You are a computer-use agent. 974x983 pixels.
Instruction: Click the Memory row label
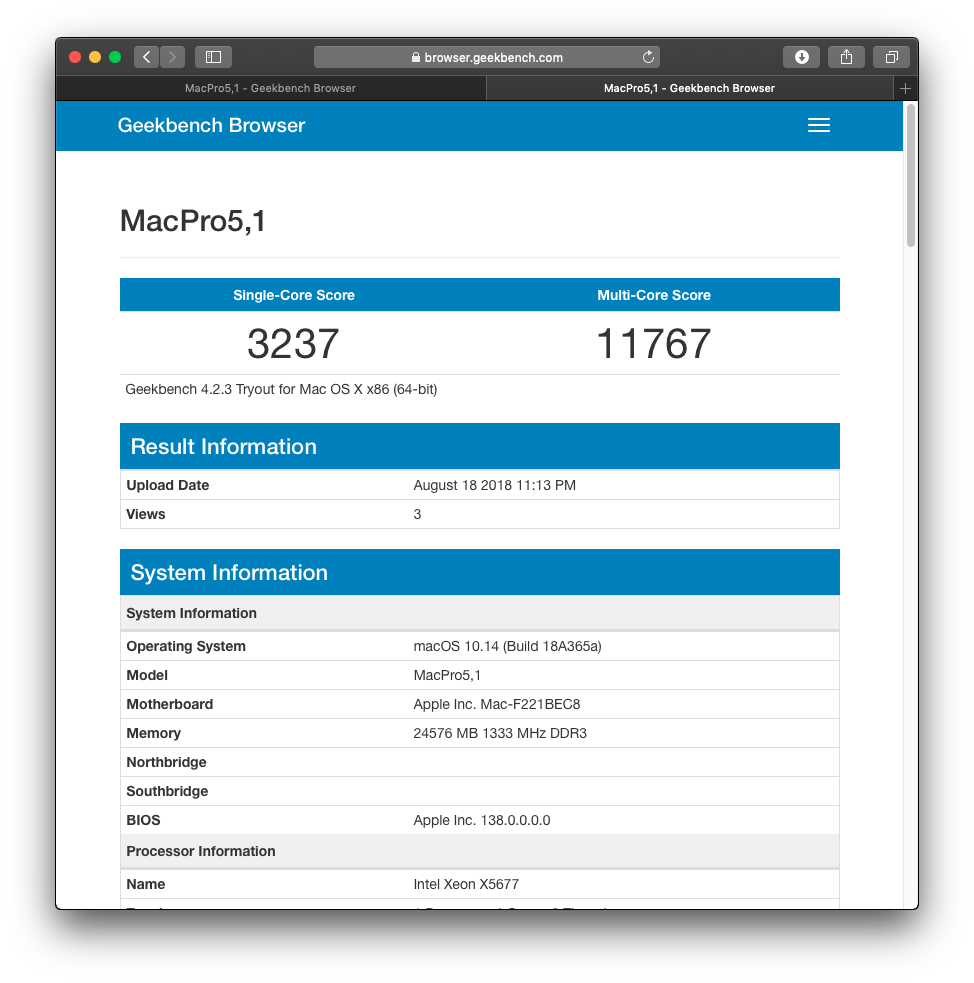(x=154, y=733)
